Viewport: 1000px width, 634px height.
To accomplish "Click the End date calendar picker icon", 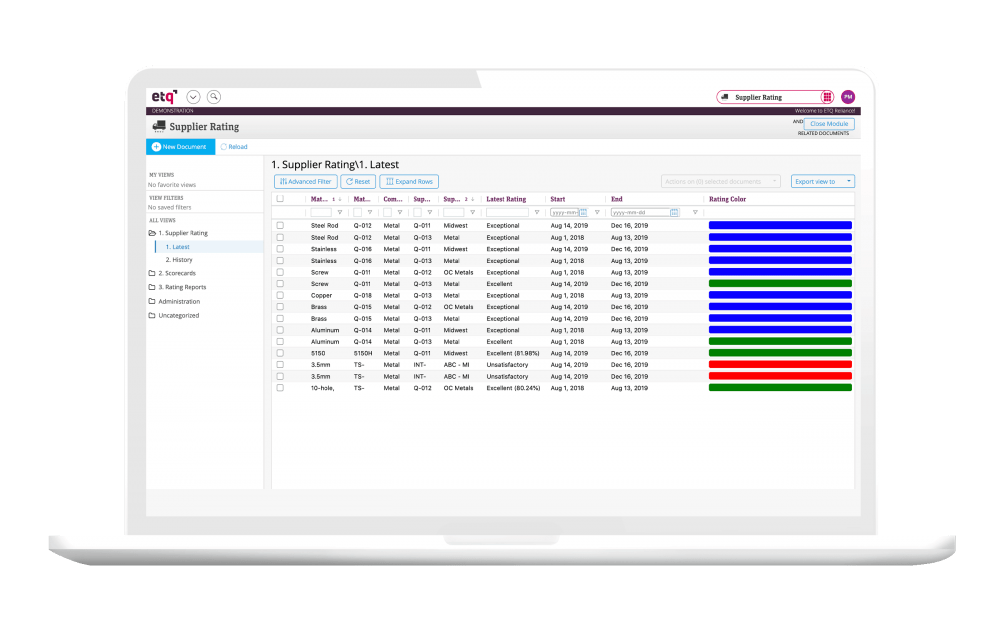I will coord(674,212).
